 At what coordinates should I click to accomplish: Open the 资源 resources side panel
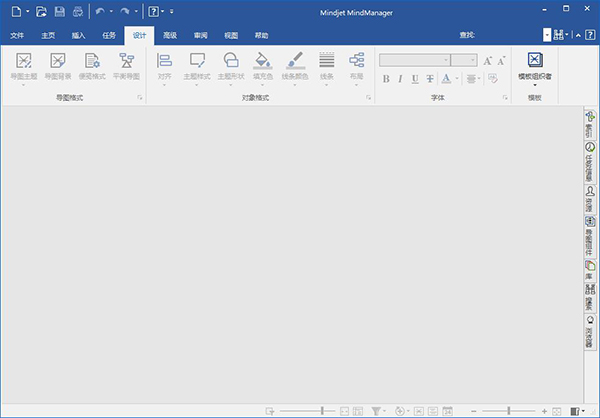click(590, 199)
